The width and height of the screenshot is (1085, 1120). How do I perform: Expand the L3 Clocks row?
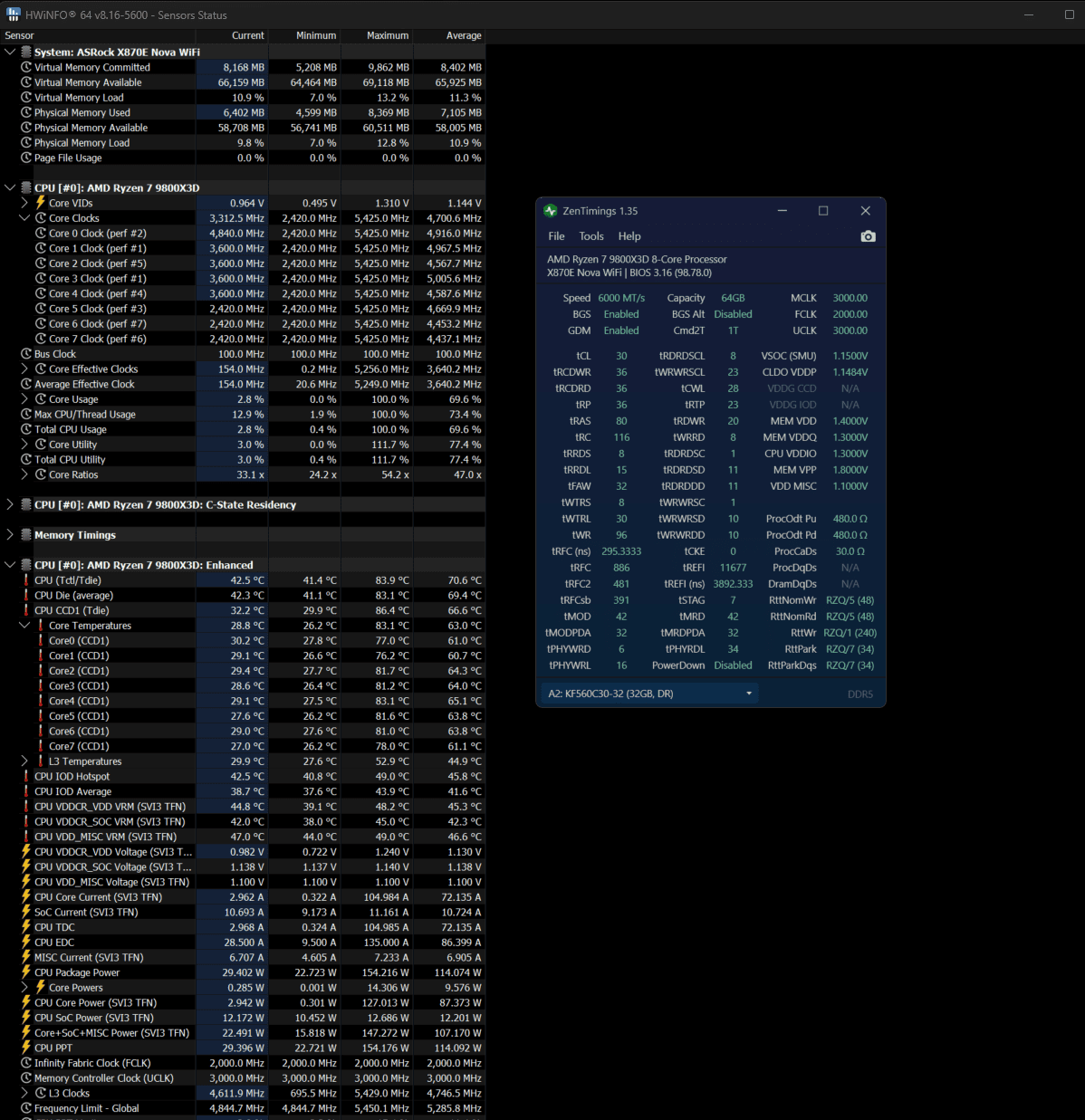(x=24, y=1093)
